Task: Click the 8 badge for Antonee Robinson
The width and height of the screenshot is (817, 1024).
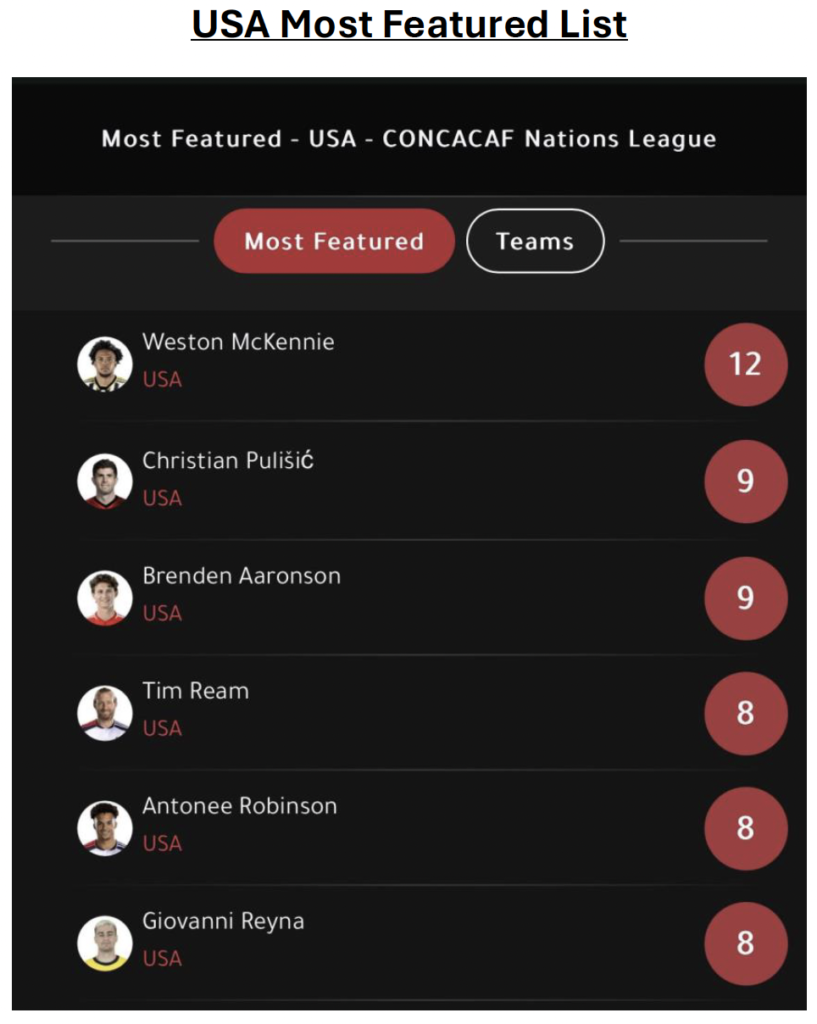Action: pos(746,828)
